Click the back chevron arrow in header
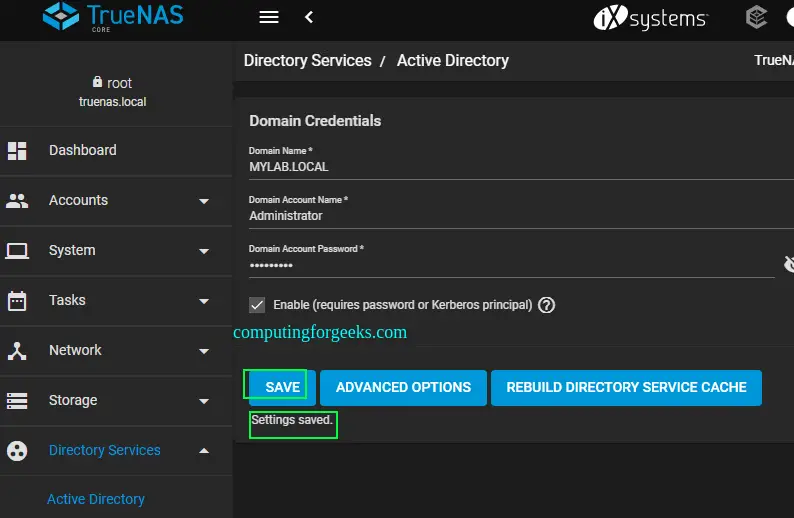Image resolution: width=794 pixels, height=518 pixels. click(x=309, y=17)
